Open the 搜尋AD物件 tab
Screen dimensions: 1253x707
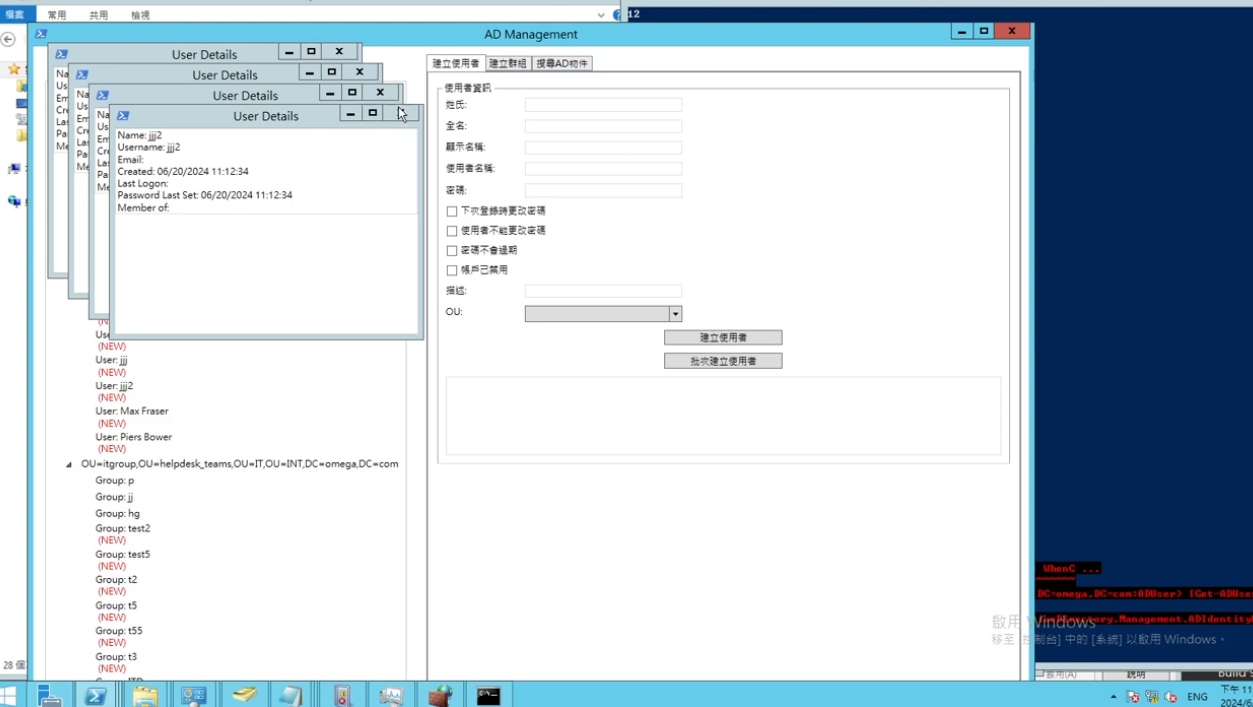click(x=562, y=63)
